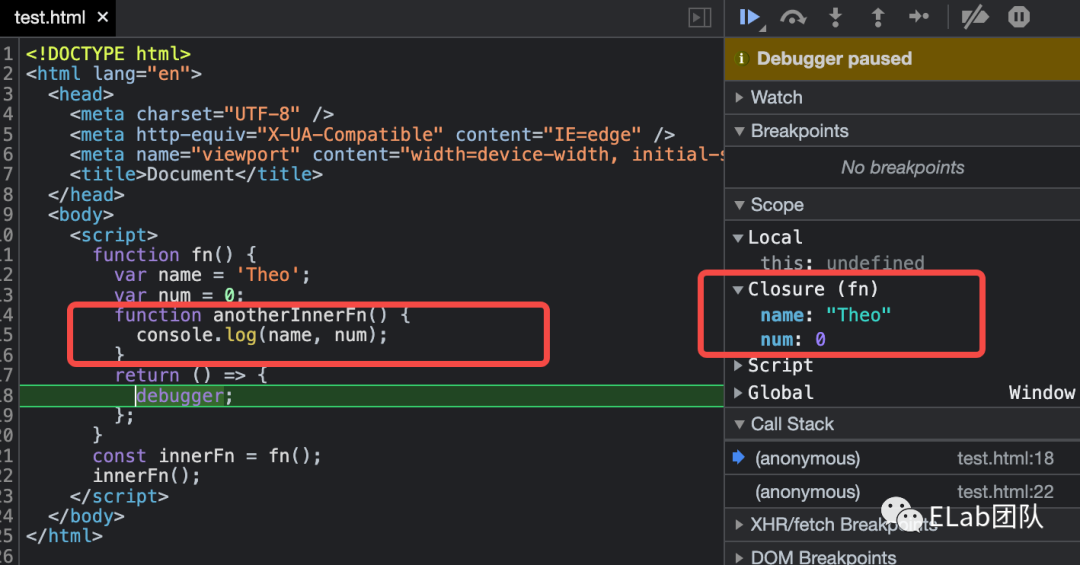Click the <title>Document</title> line
Viewport: 1080px width, 565px height.
tap(196, 174)
